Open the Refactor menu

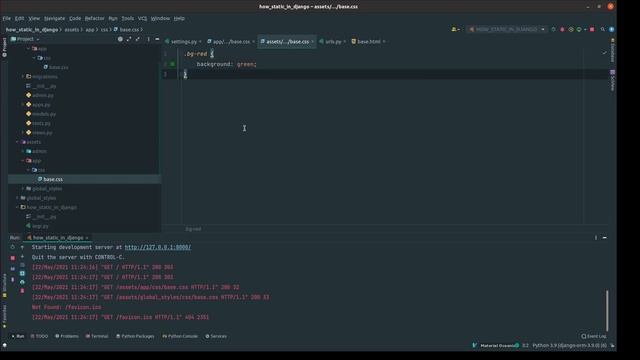pyautogui.click(x=94, y=18)
